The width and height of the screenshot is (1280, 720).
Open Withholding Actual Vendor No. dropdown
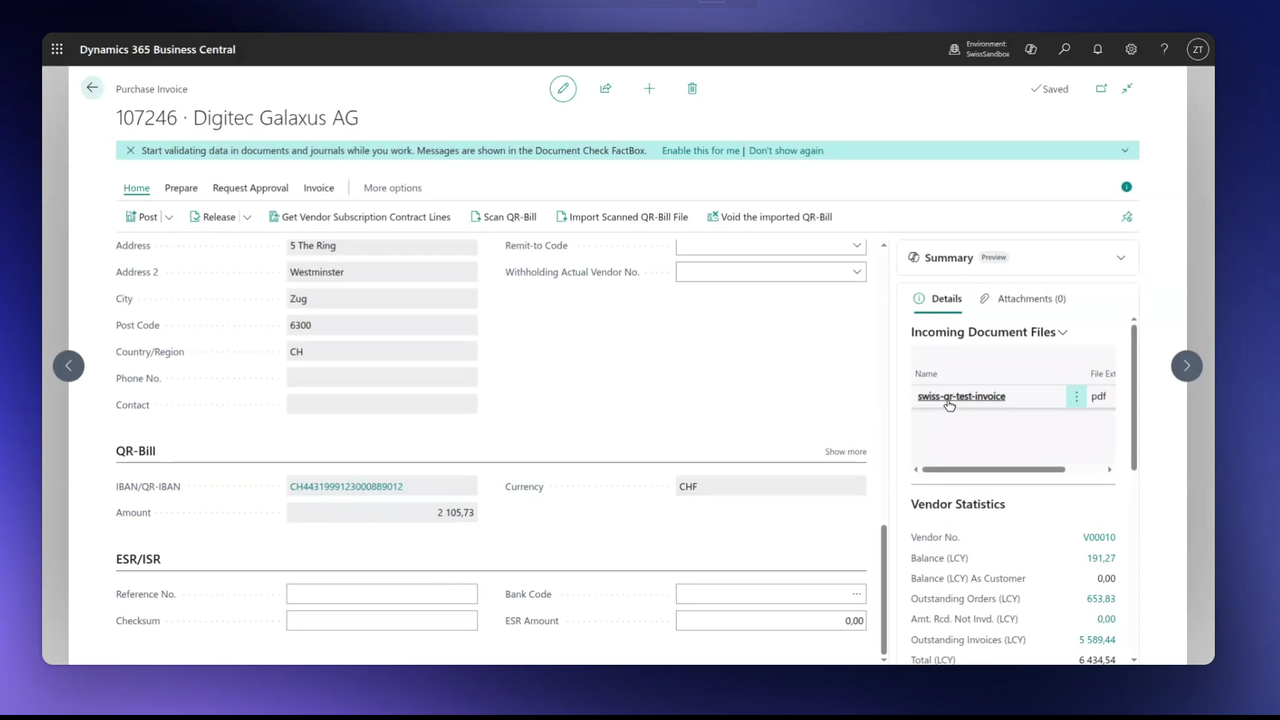tap(857, 272)
